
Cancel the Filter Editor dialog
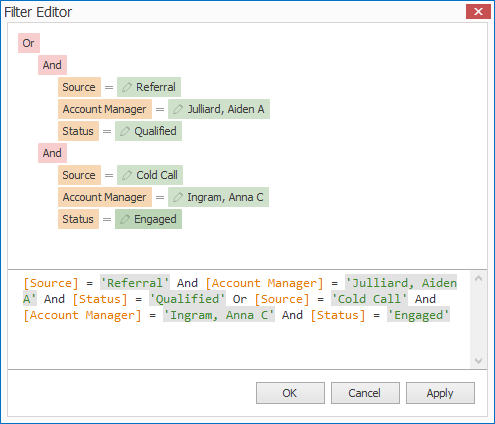click(365, 393)
